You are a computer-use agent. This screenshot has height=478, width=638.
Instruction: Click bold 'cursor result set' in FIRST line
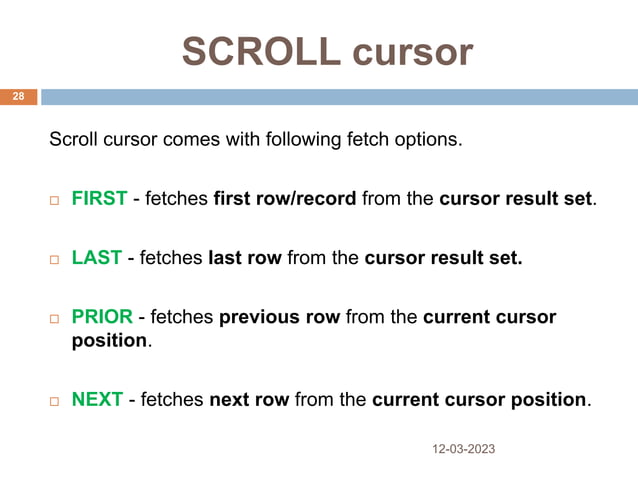pos(516,199)
